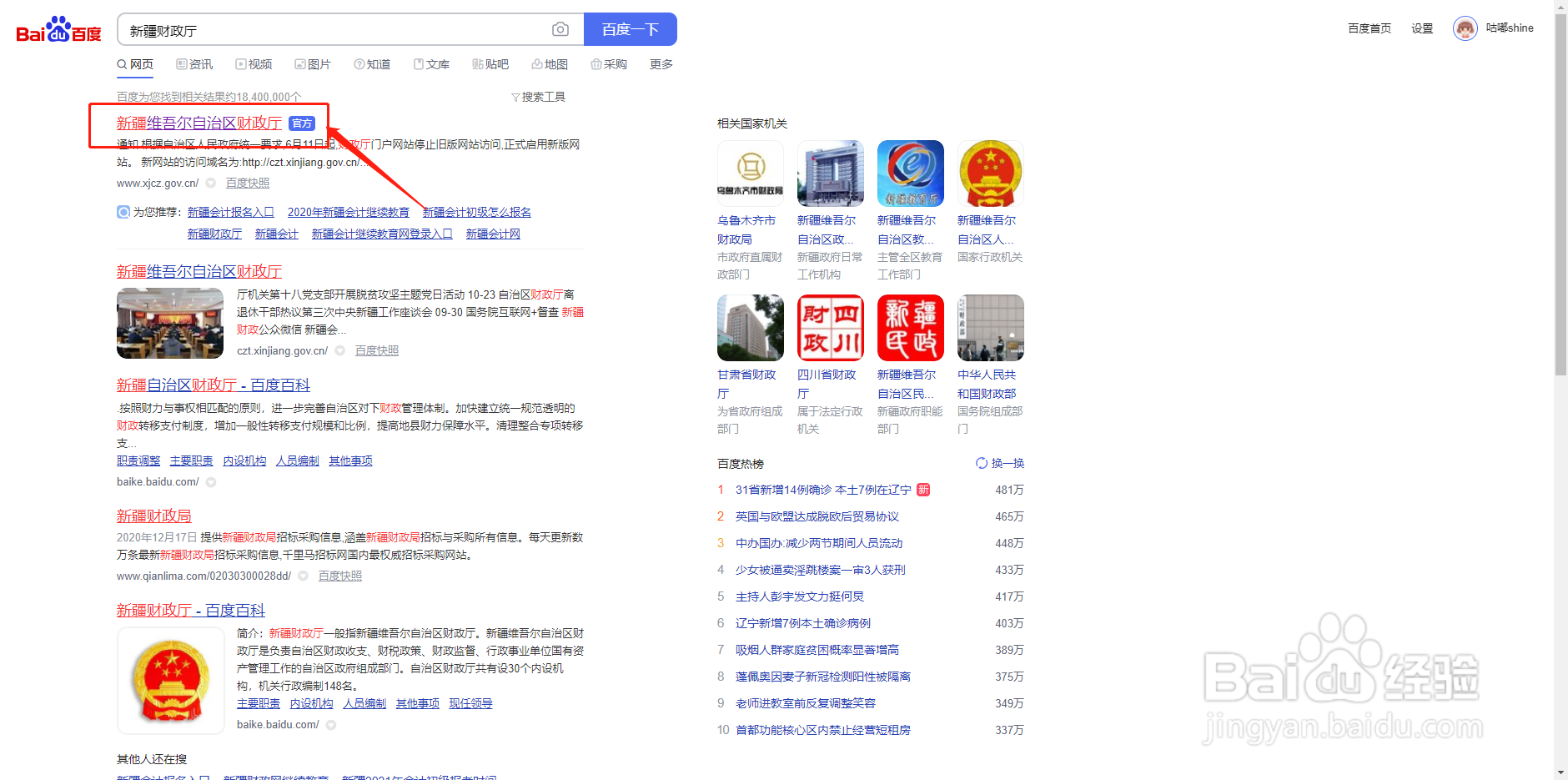Viewport: 1568px width, 780px height.
Task: Open the 采购 tab
Action: click(609, 64)
